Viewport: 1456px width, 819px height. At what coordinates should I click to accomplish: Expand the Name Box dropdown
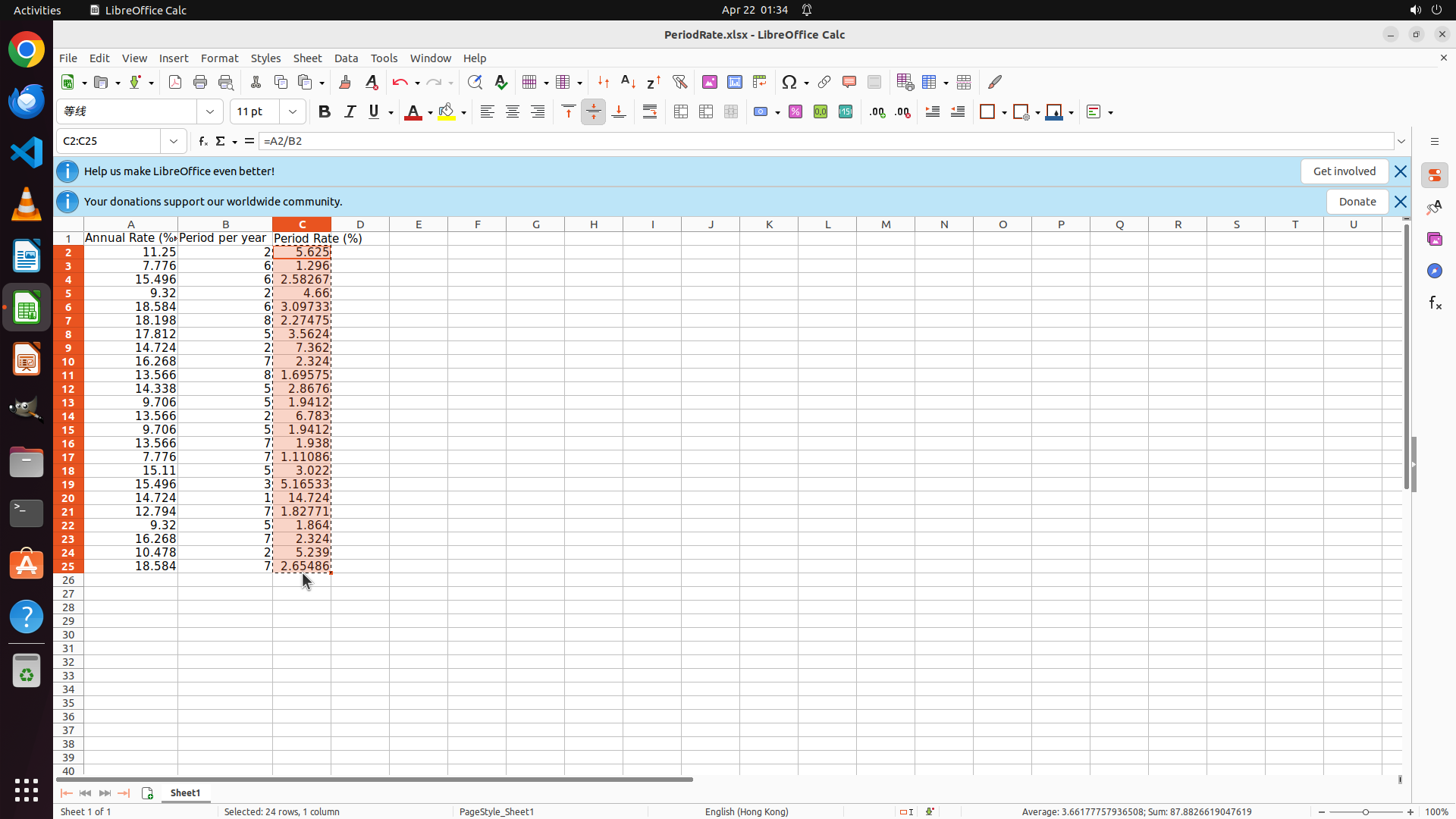pyautogui.click(x=174, y=141)
